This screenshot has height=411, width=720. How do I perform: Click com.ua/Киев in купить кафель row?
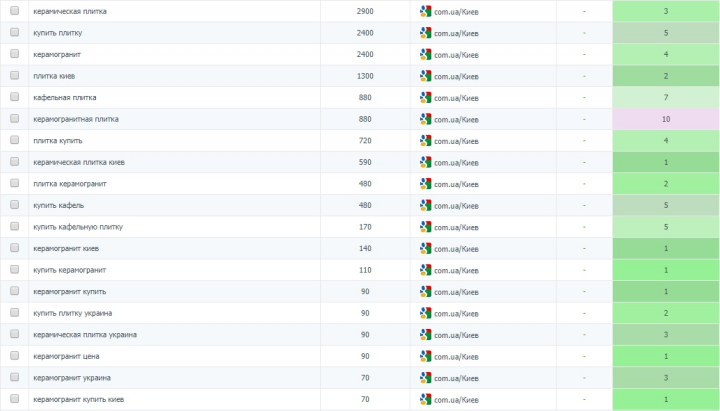pyautogui.click(x=456, y=206)
